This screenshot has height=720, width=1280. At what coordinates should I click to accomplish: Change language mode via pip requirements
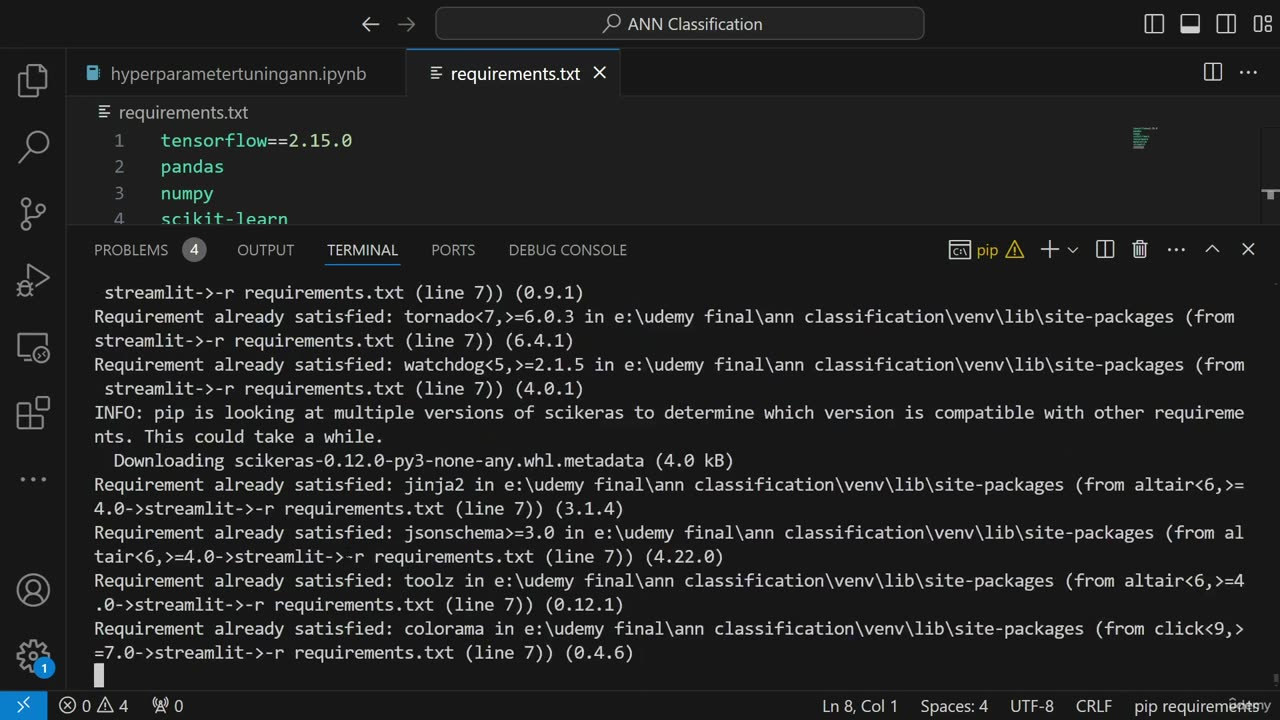[1196, 706]
